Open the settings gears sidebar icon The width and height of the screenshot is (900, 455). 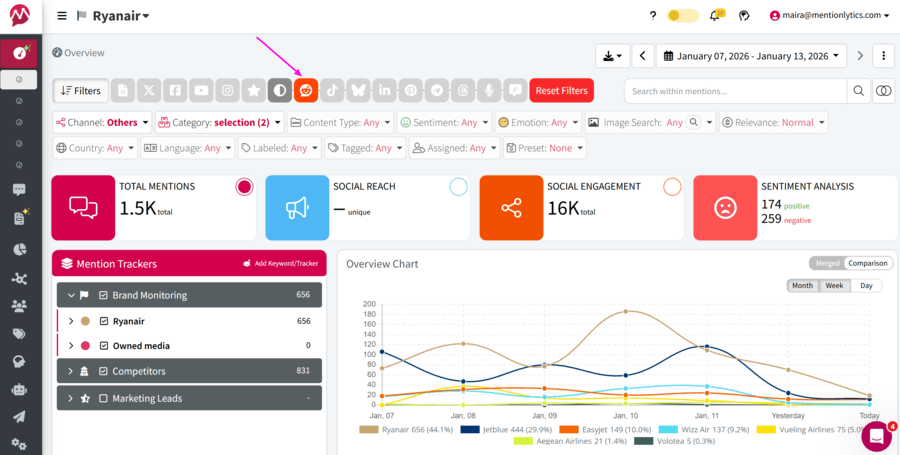tap(19, 445)
